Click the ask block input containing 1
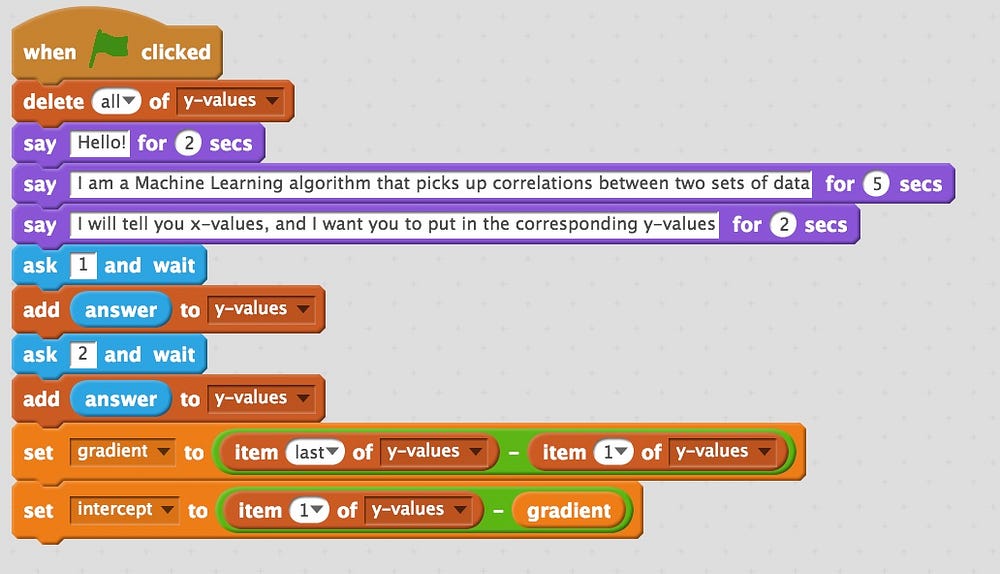1000x574 pixels. 84,265
